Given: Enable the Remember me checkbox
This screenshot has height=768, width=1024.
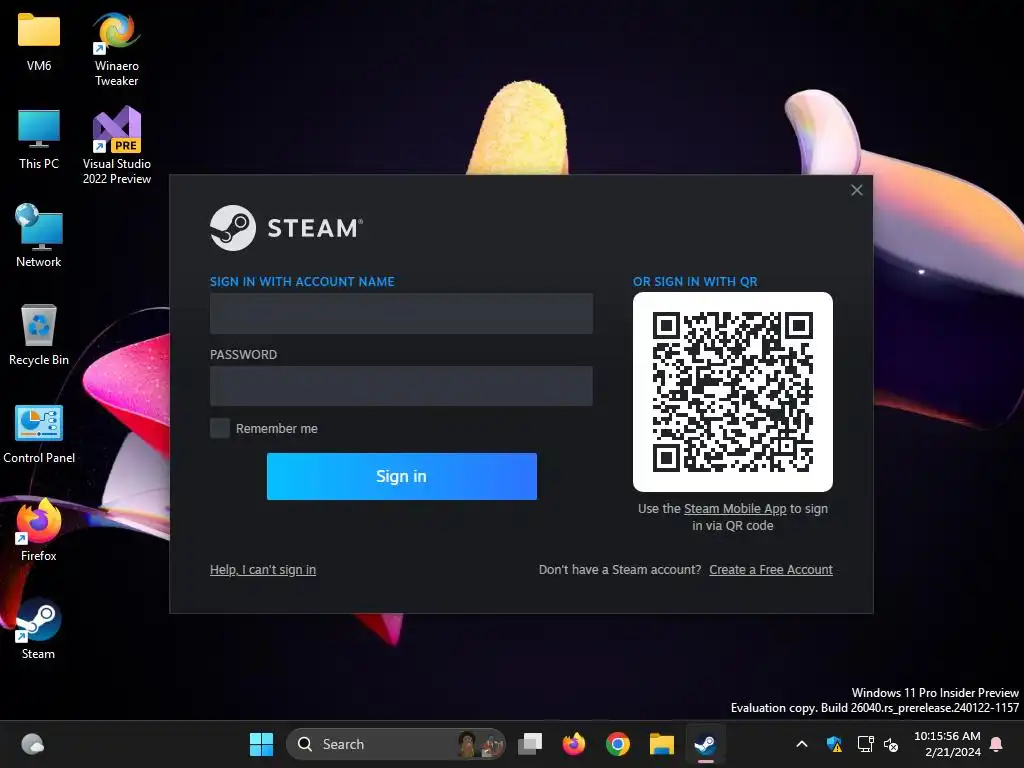Looking at the screenshot, I should [x=219, y=428].
